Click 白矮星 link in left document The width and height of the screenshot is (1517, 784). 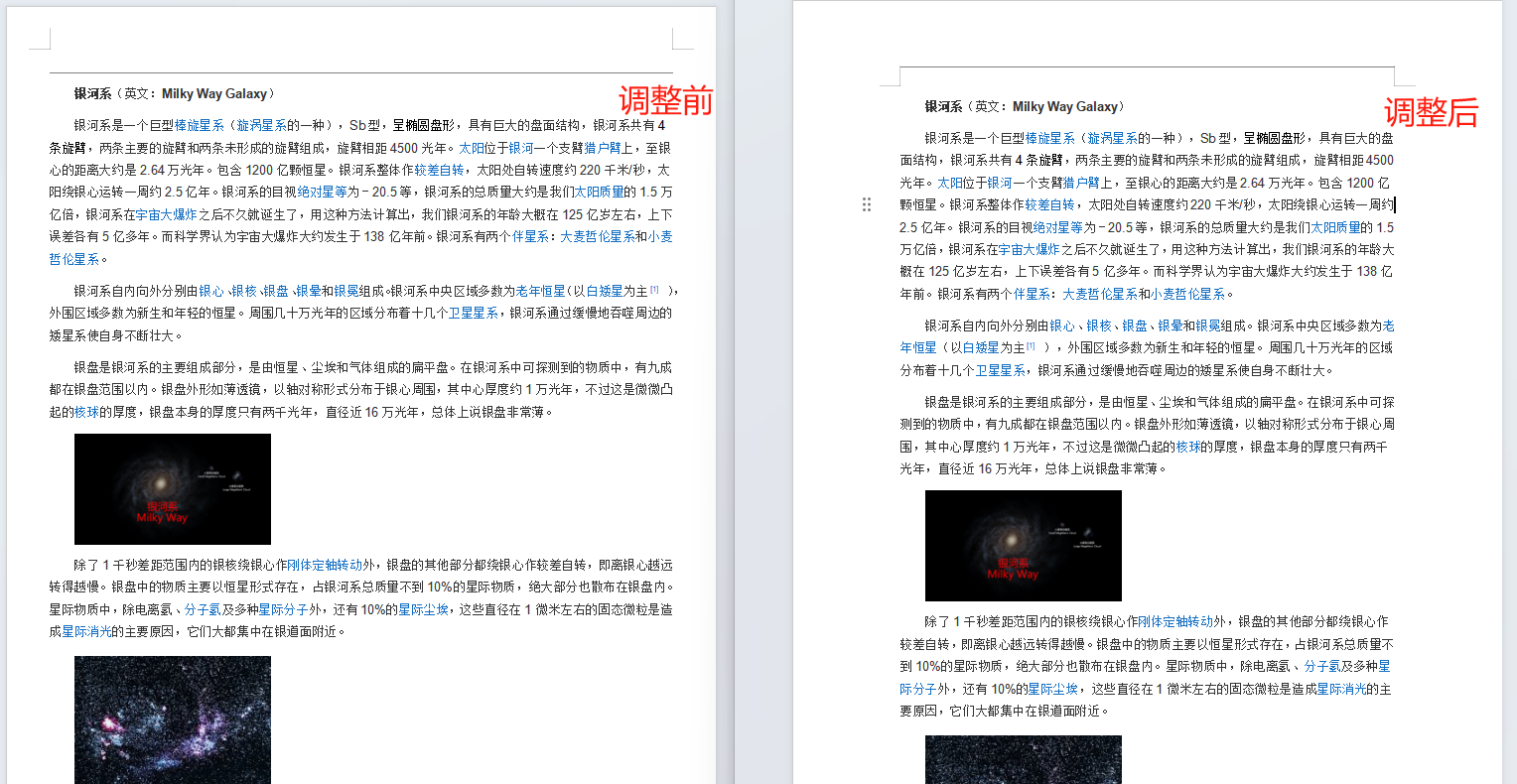click(605, 291)
